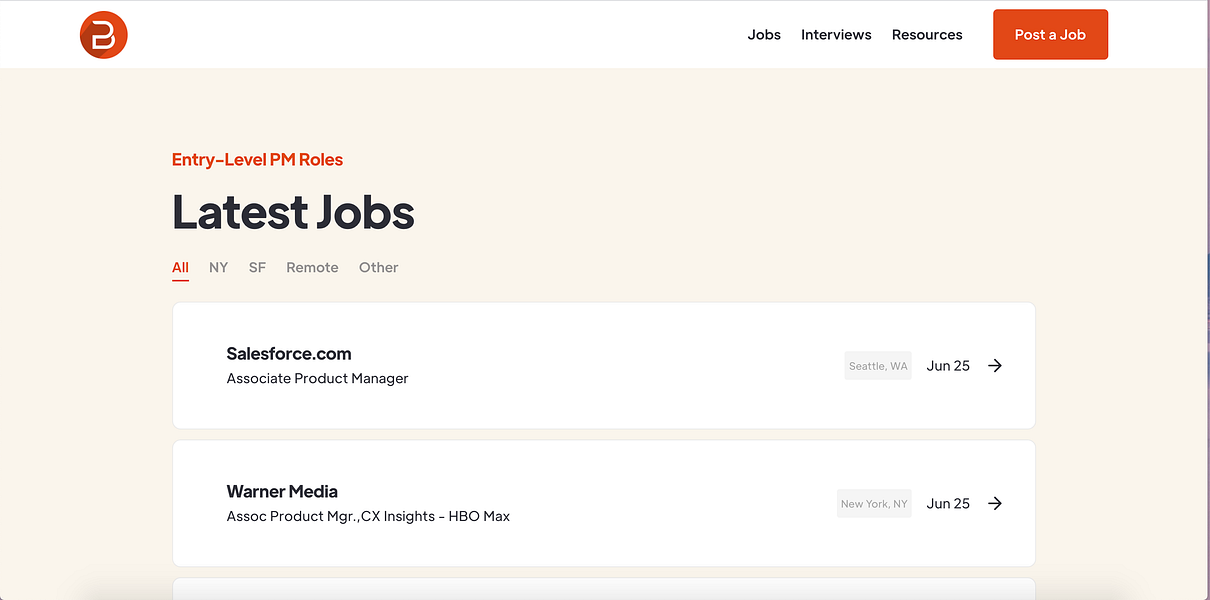Viewport: 1210px width, 600px height.
Task: Open the arrow on the Warner Media row
Action: click(x=995, y=504)
